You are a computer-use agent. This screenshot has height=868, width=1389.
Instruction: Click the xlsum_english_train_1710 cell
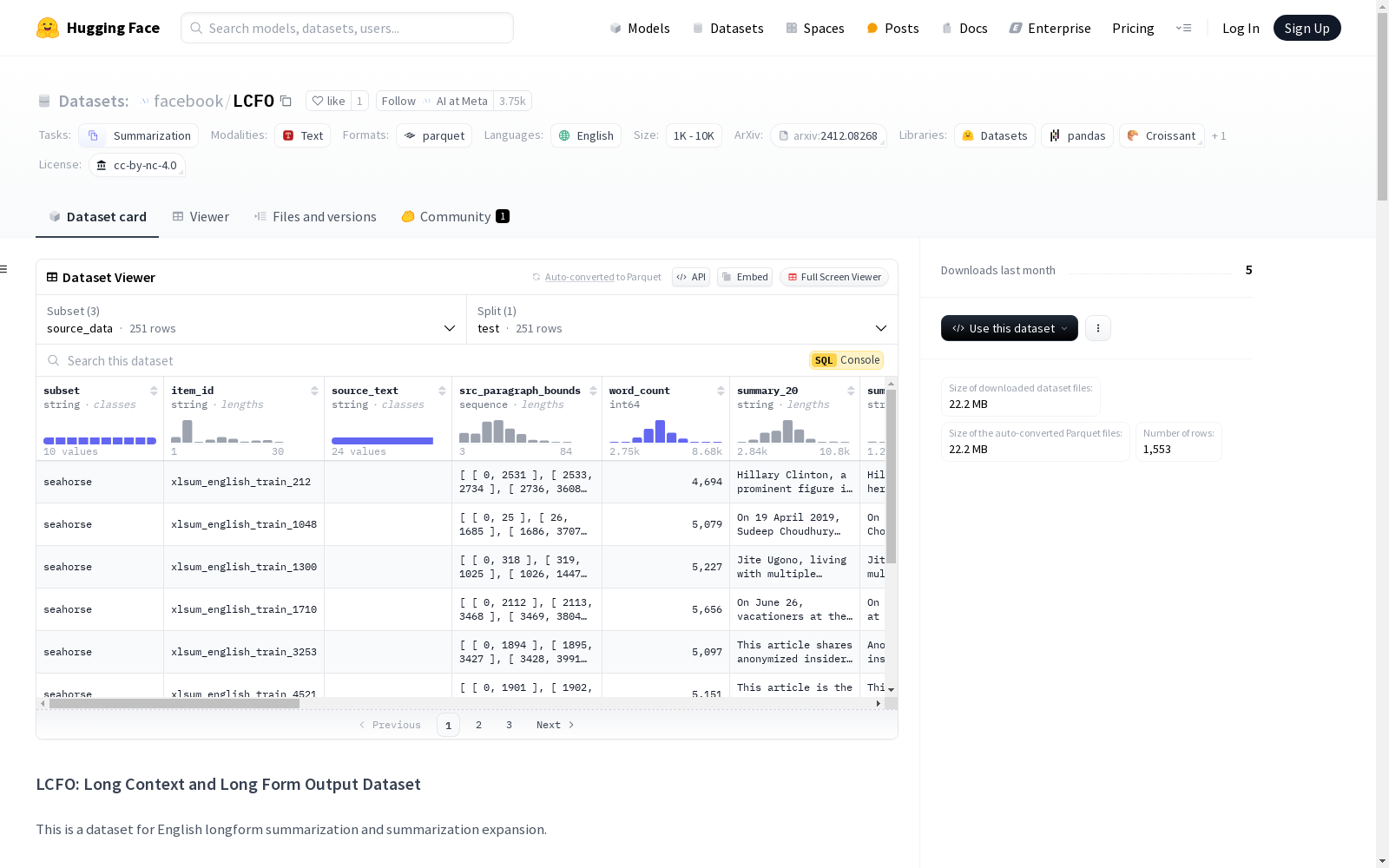pyautogui.click(x=244, y=609)
